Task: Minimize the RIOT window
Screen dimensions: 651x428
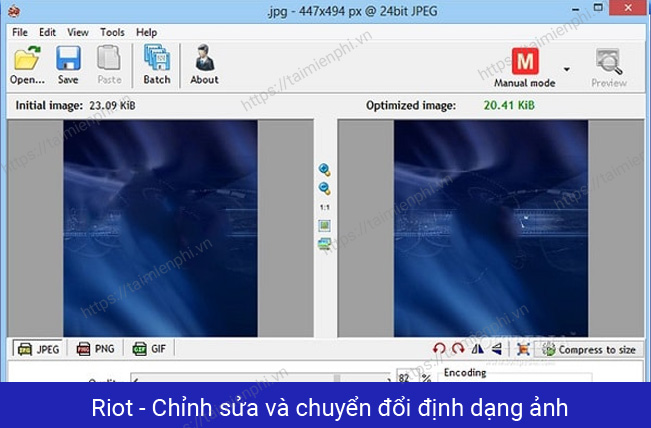Action: point(575,9)
